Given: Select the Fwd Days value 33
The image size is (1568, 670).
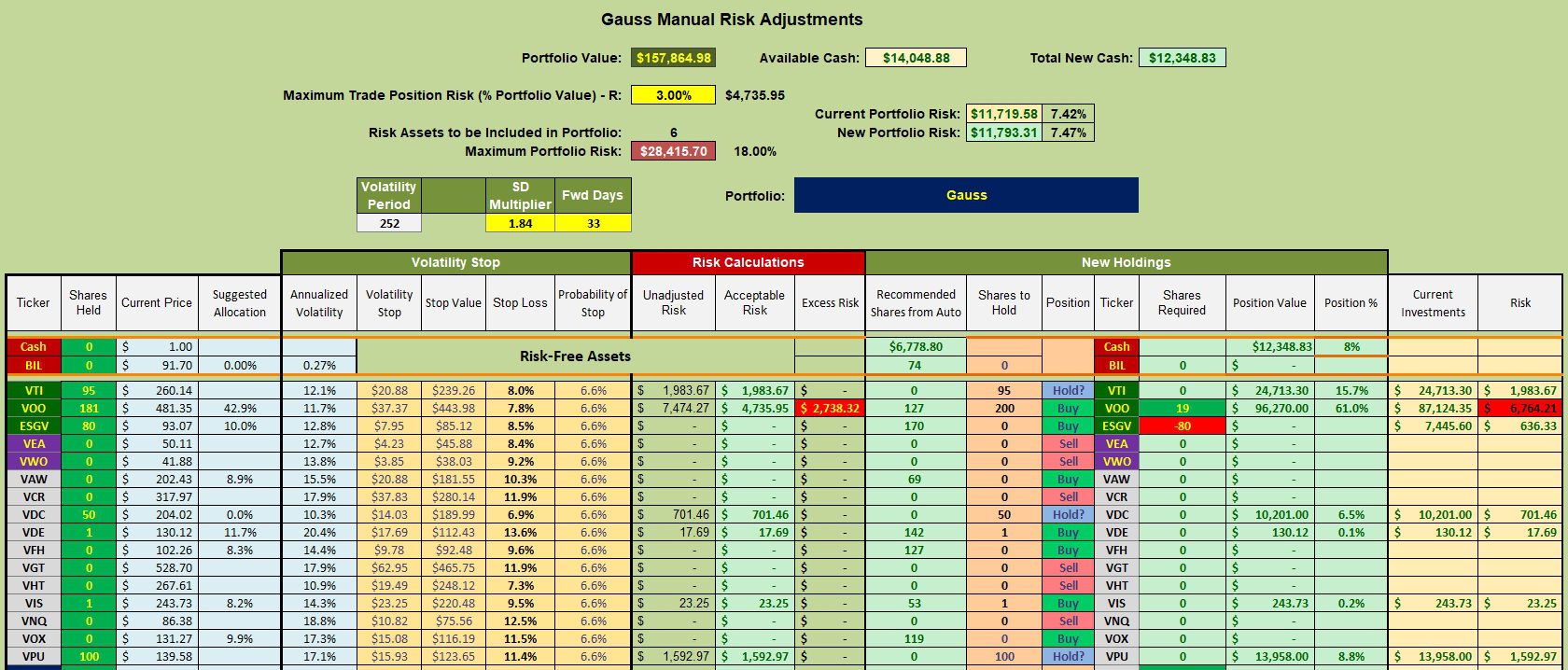Looking at the screenshot, I should (x=593, y=223).
